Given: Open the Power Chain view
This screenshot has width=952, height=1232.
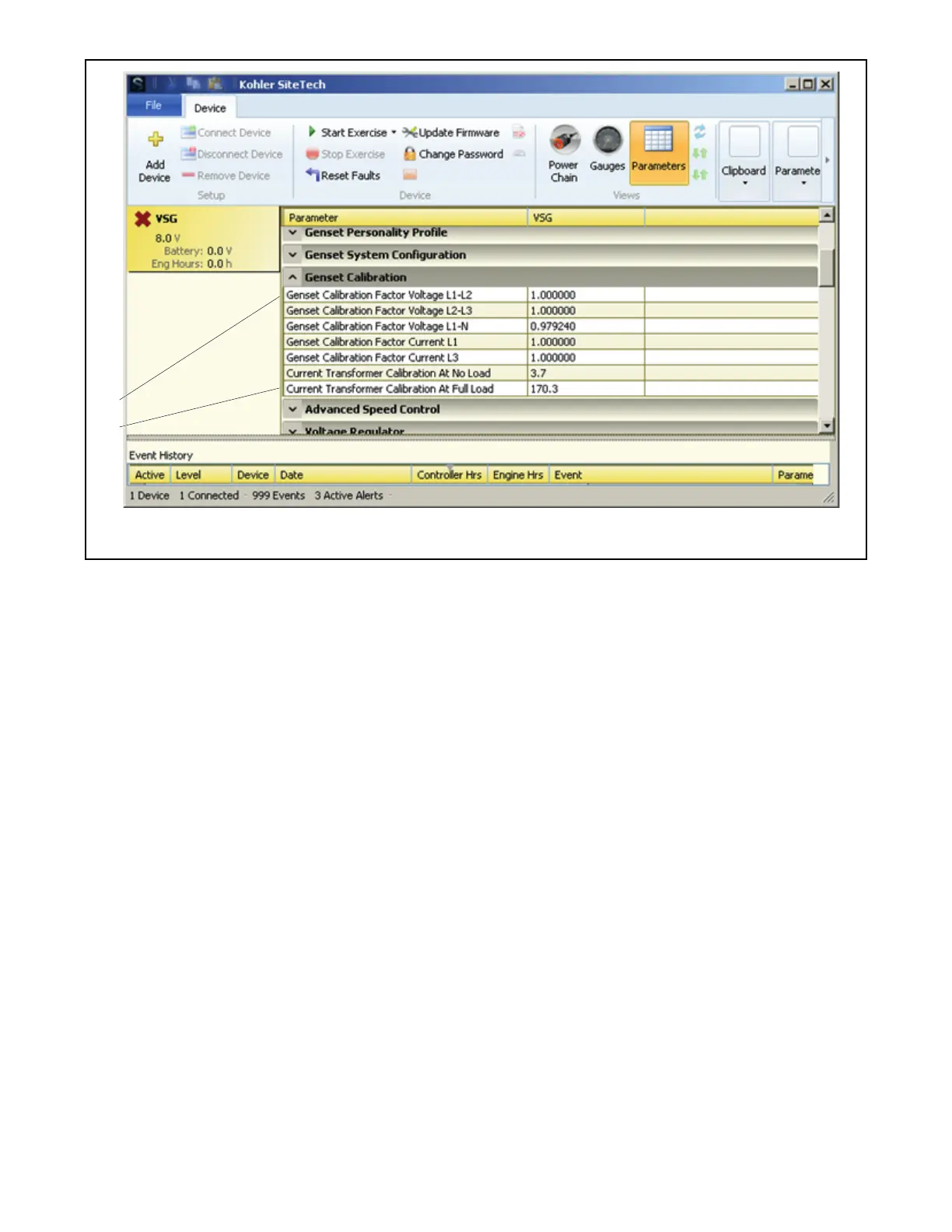Looking at the screenshot, I should point(564,154).
